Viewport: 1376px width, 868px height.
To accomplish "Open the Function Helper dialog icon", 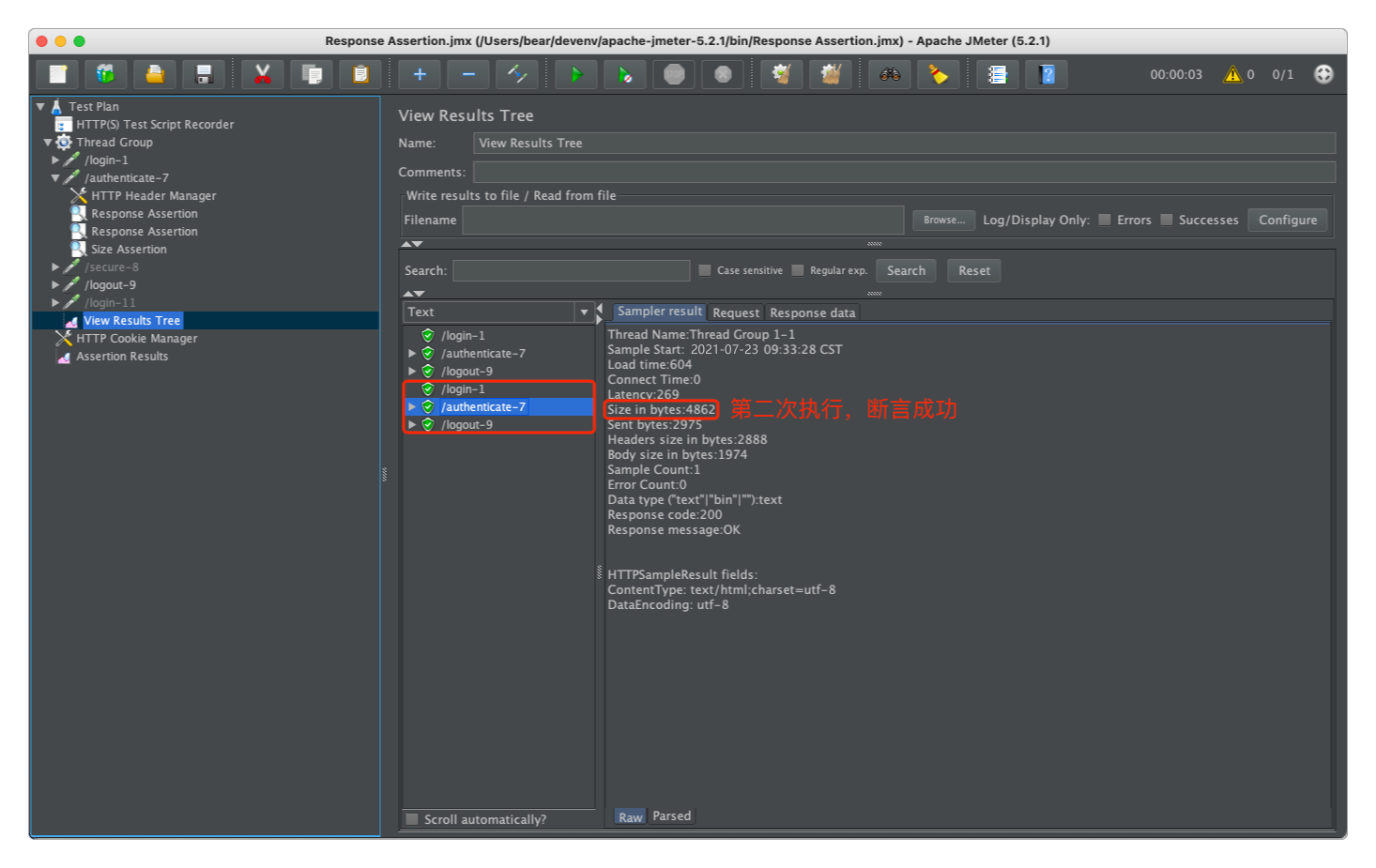I will click(998, 74).
